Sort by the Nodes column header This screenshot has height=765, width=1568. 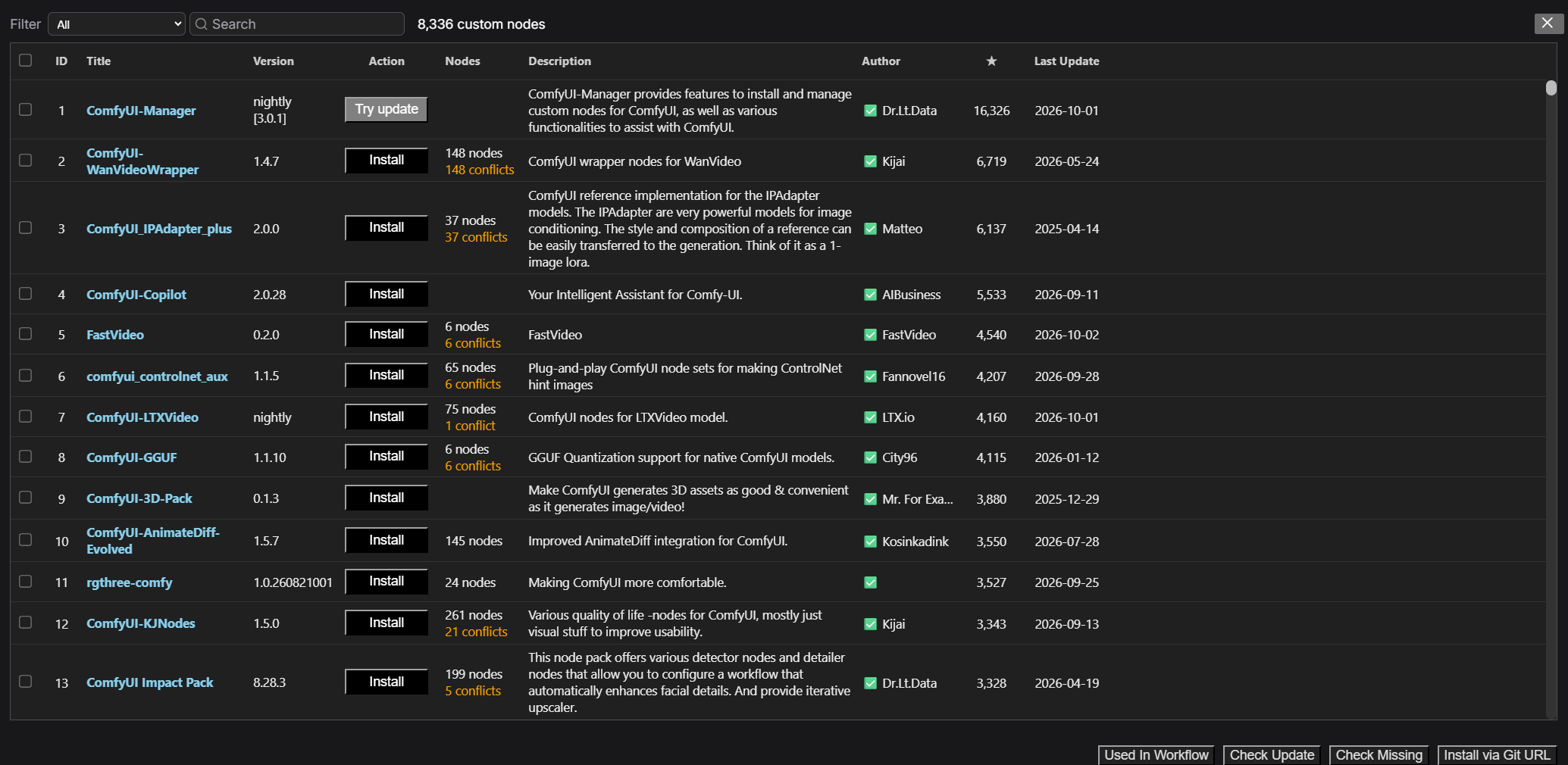coord(462,61)
